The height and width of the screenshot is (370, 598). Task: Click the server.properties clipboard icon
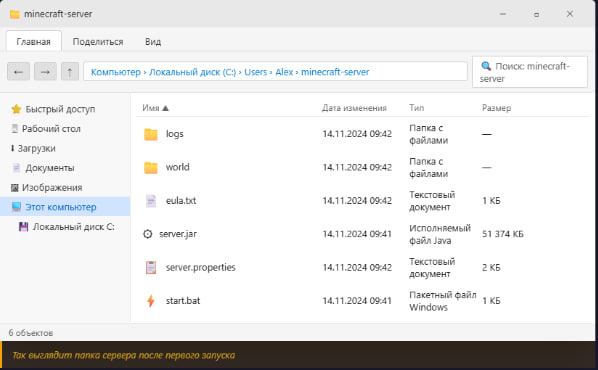click(x=151, y=267)
